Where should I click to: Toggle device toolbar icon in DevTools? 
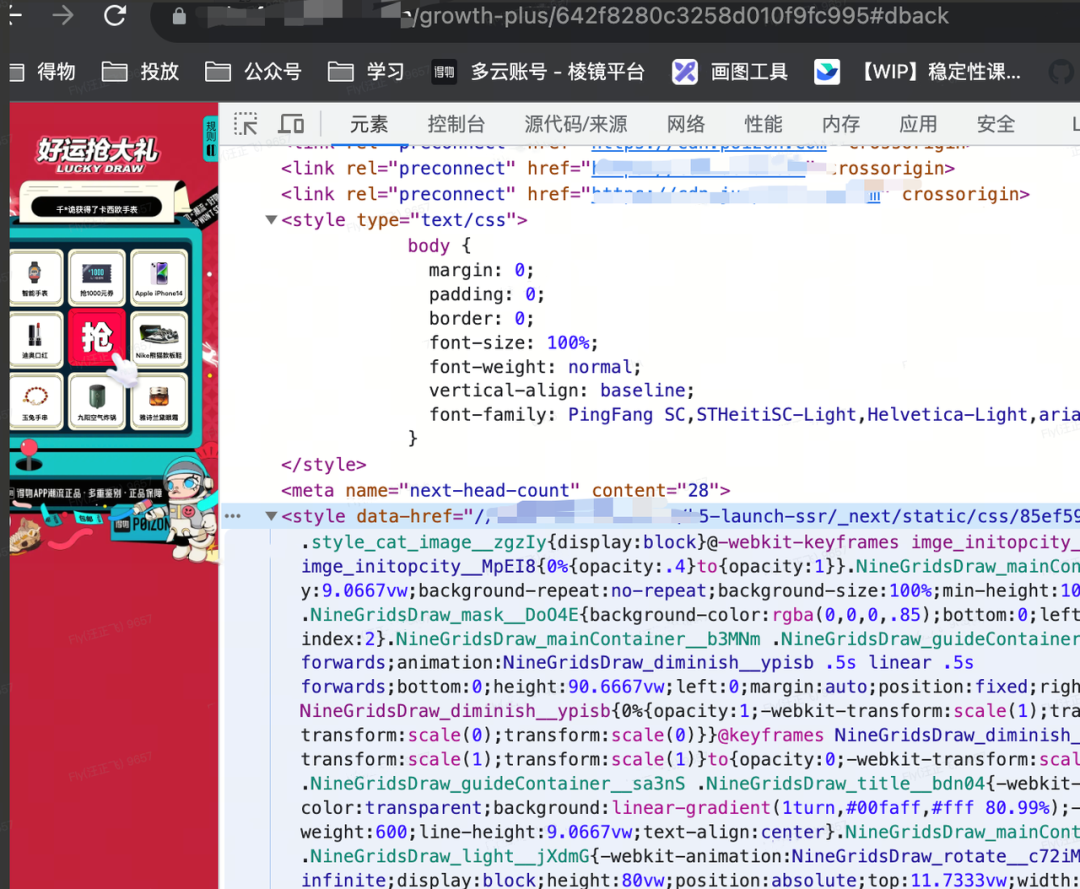[x=291, y=125]
